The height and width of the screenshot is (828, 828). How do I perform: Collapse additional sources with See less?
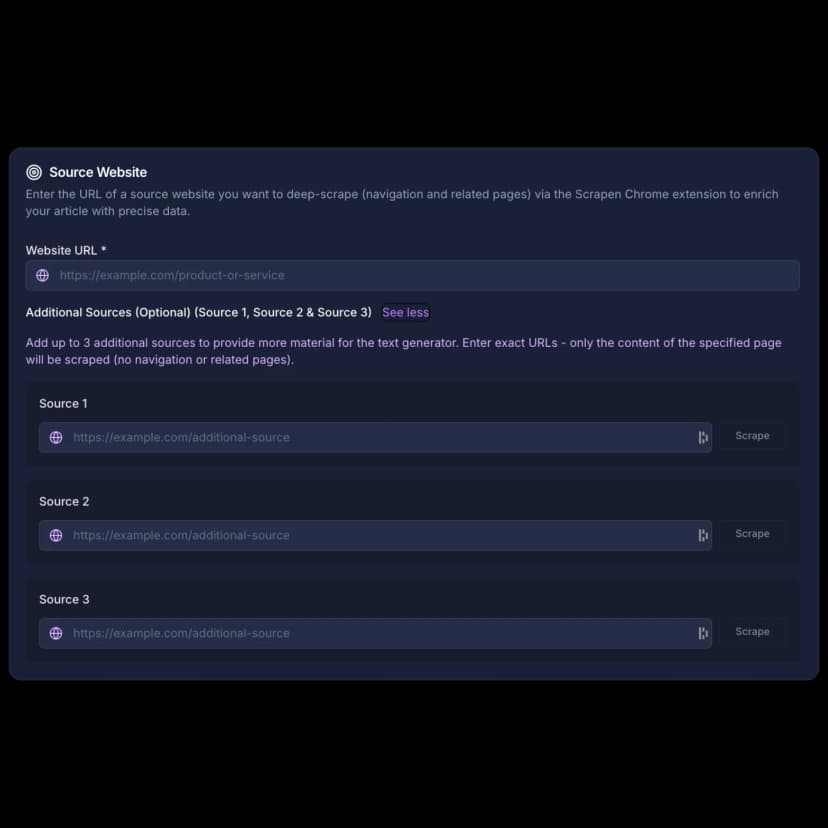(x=405, y=312)
